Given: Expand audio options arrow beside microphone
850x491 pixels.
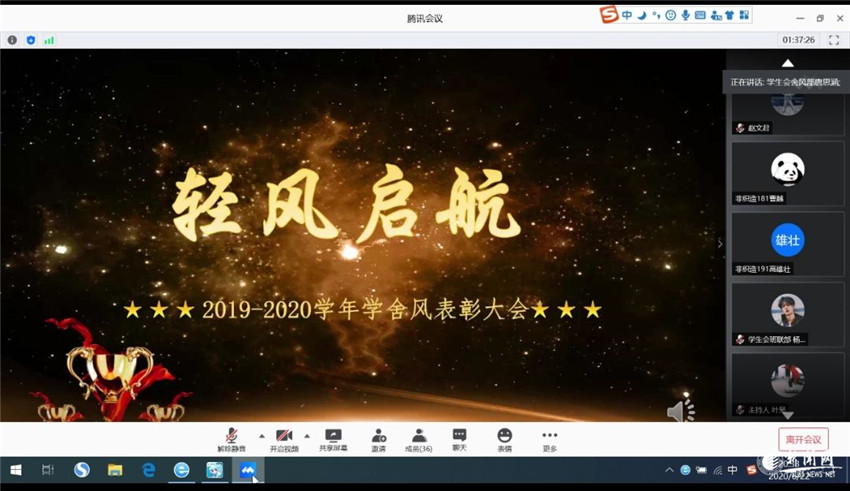Looking at the screenshot, I should coord(262,436).
